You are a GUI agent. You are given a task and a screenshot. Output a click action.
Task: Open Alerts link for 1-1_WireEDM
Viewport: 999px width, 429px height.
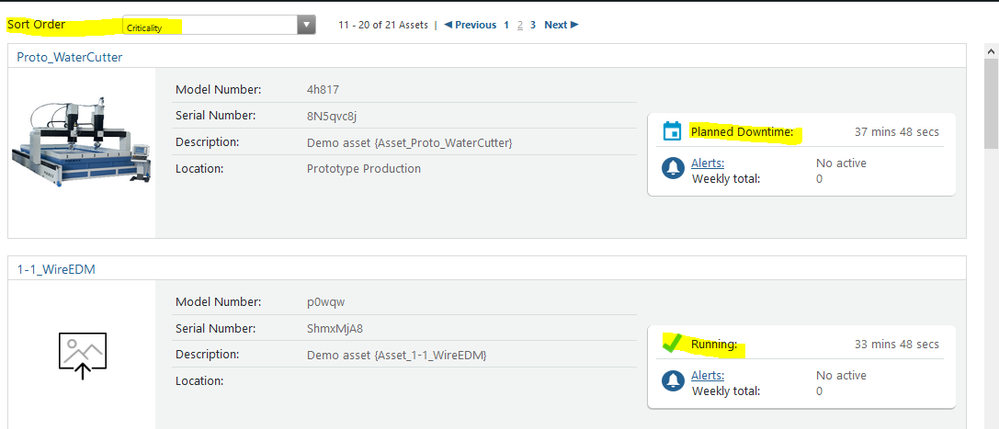pyautogui.click(x=707, y=375)
